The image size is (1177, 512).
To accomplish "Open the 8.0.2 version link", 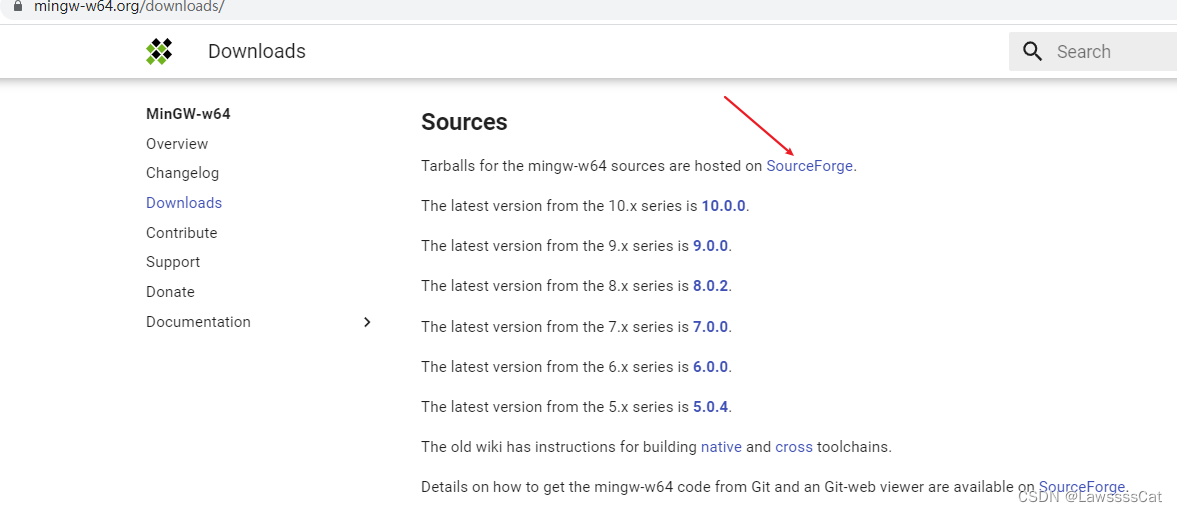I will [x=710, y=286].
